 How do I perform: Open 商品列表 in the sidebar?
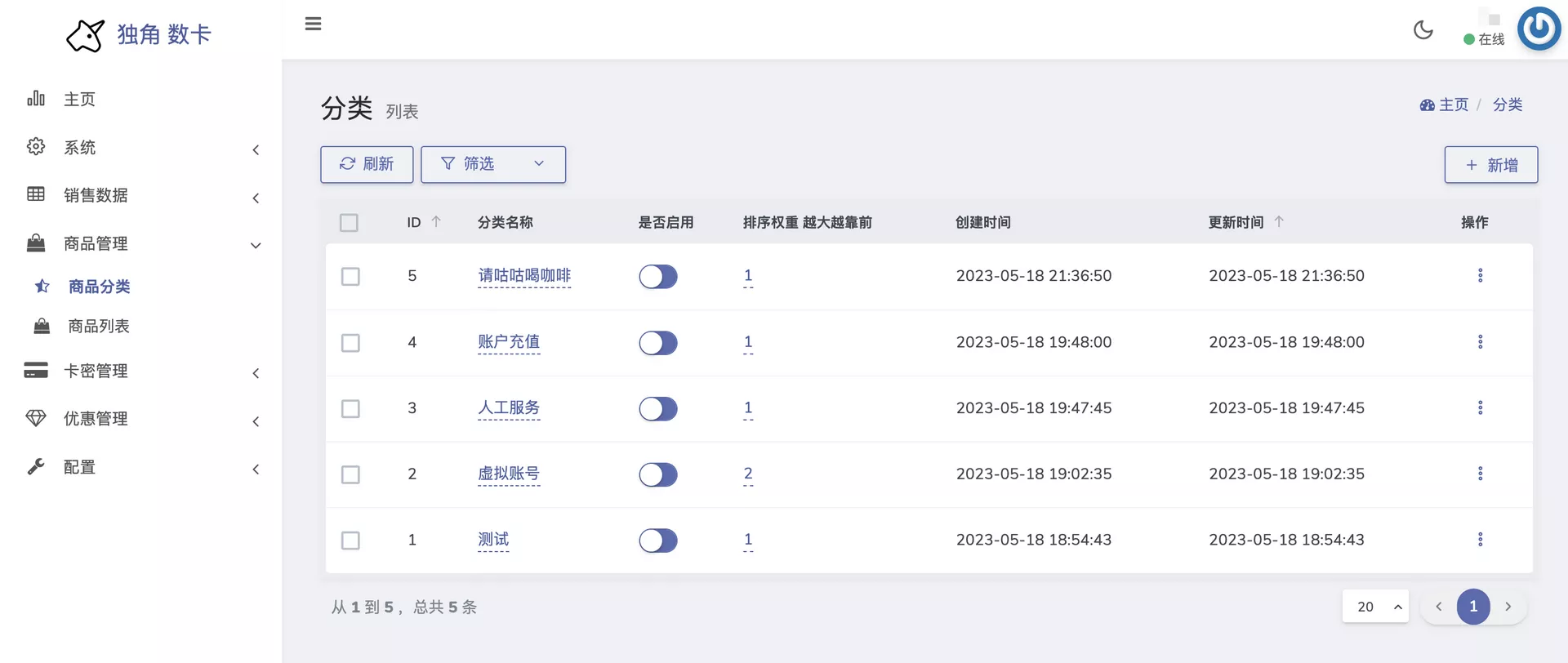pyautogui.click(x=99, y=327)
